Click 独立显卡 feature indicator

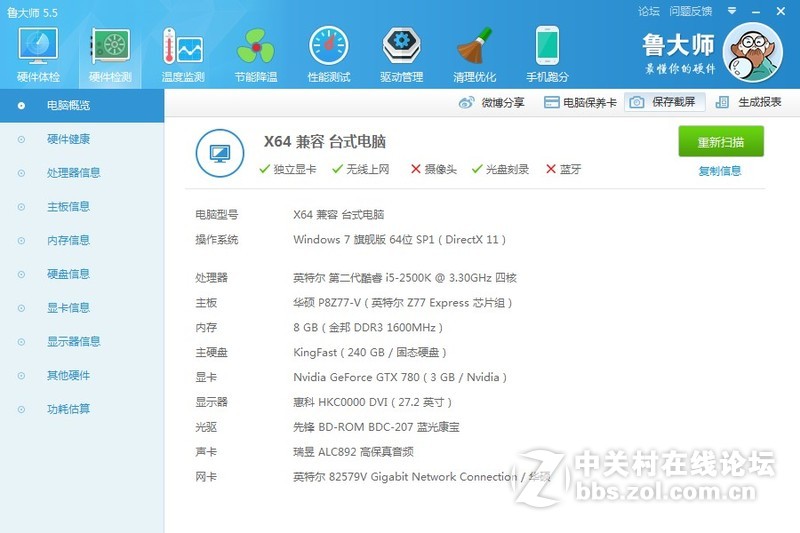288,169
